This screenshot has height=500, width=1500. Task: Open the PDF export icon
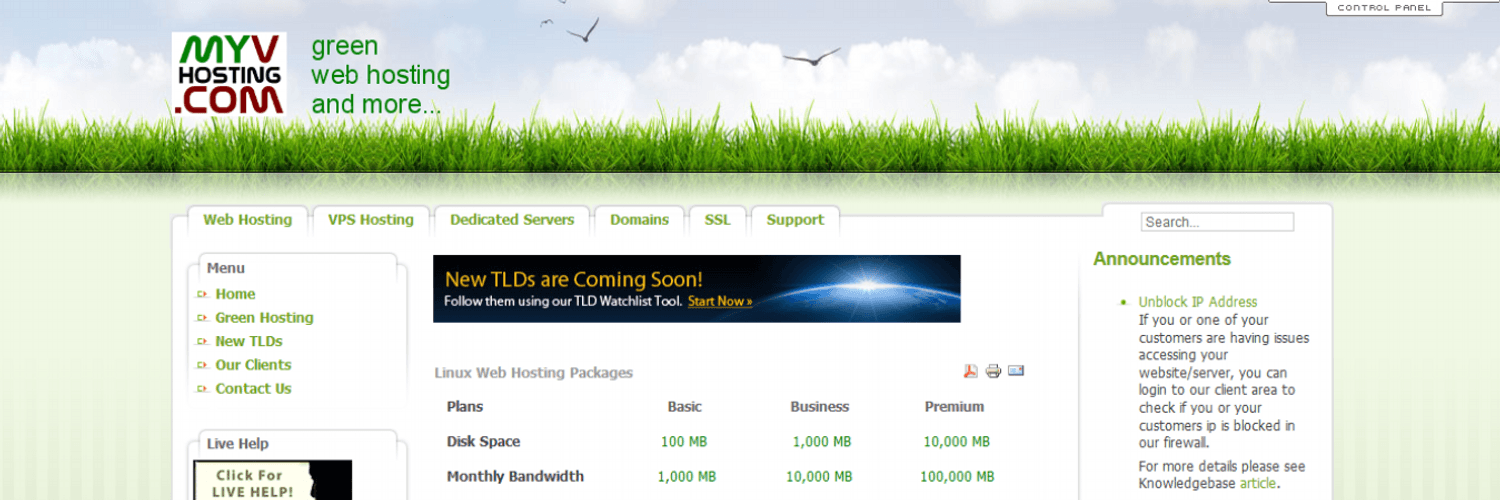click(970, 371)
